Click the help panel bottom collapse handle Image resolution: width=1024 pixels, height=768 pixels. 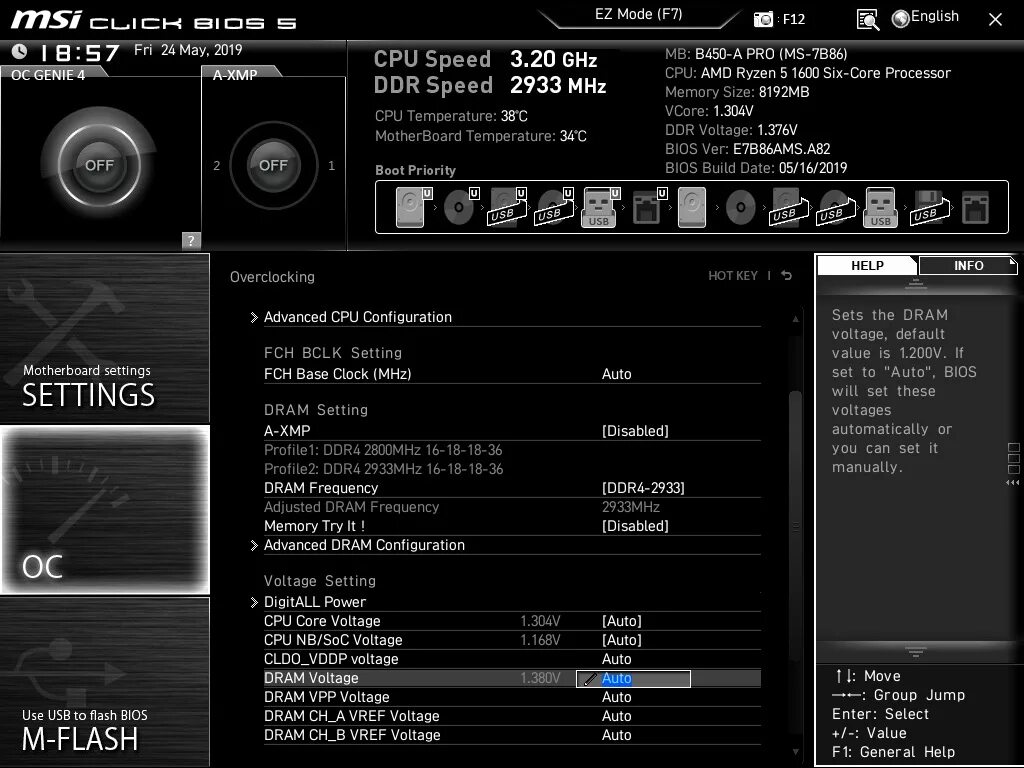click(x=916, y=651)
